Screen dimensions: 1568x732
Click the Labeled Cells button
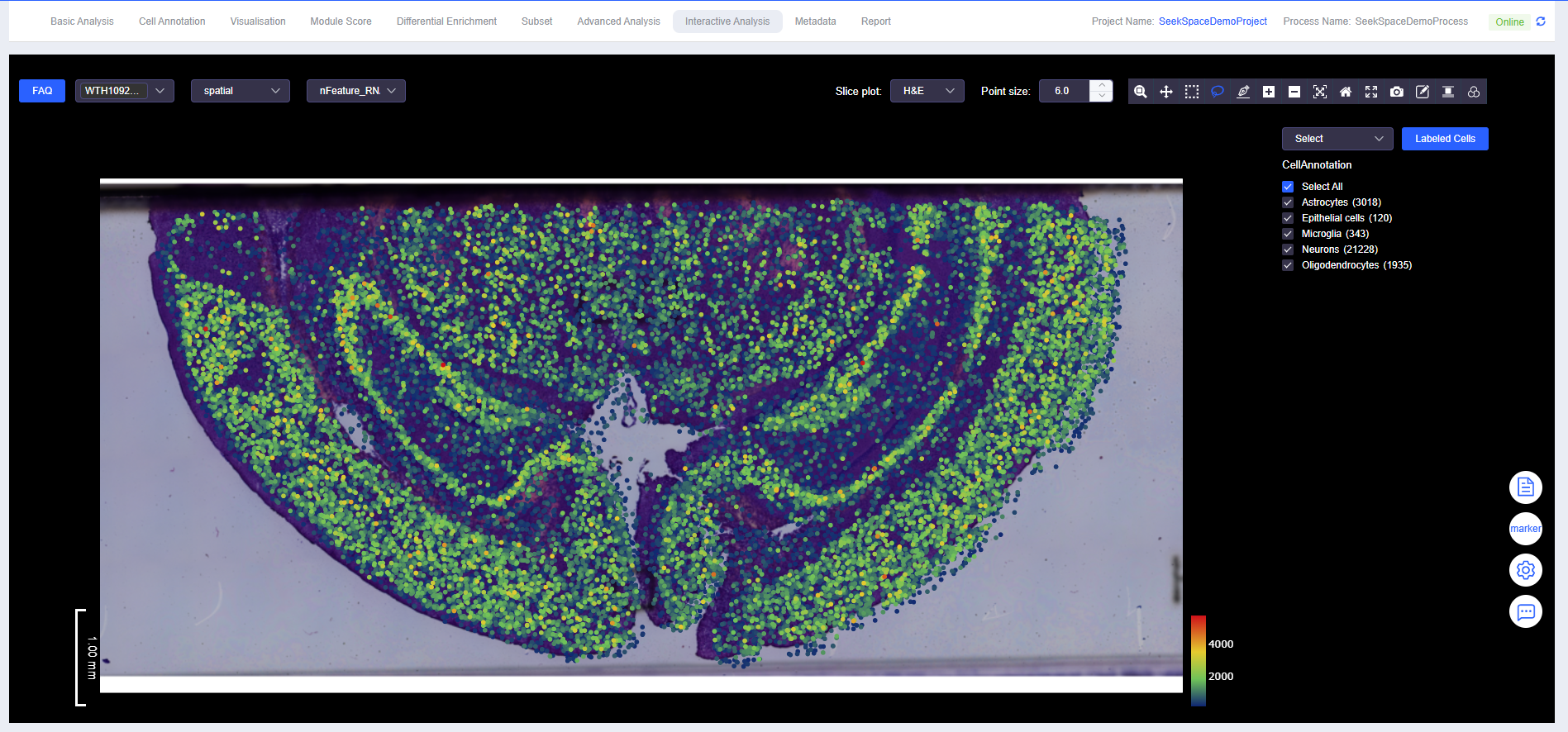(x=1444, y=139)
